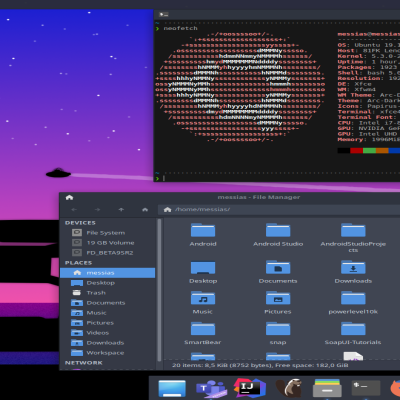Viewport: 400px width, 400px height.
Task: Open IntelliJ IDEA from the dock
Action: pos(249,388)
